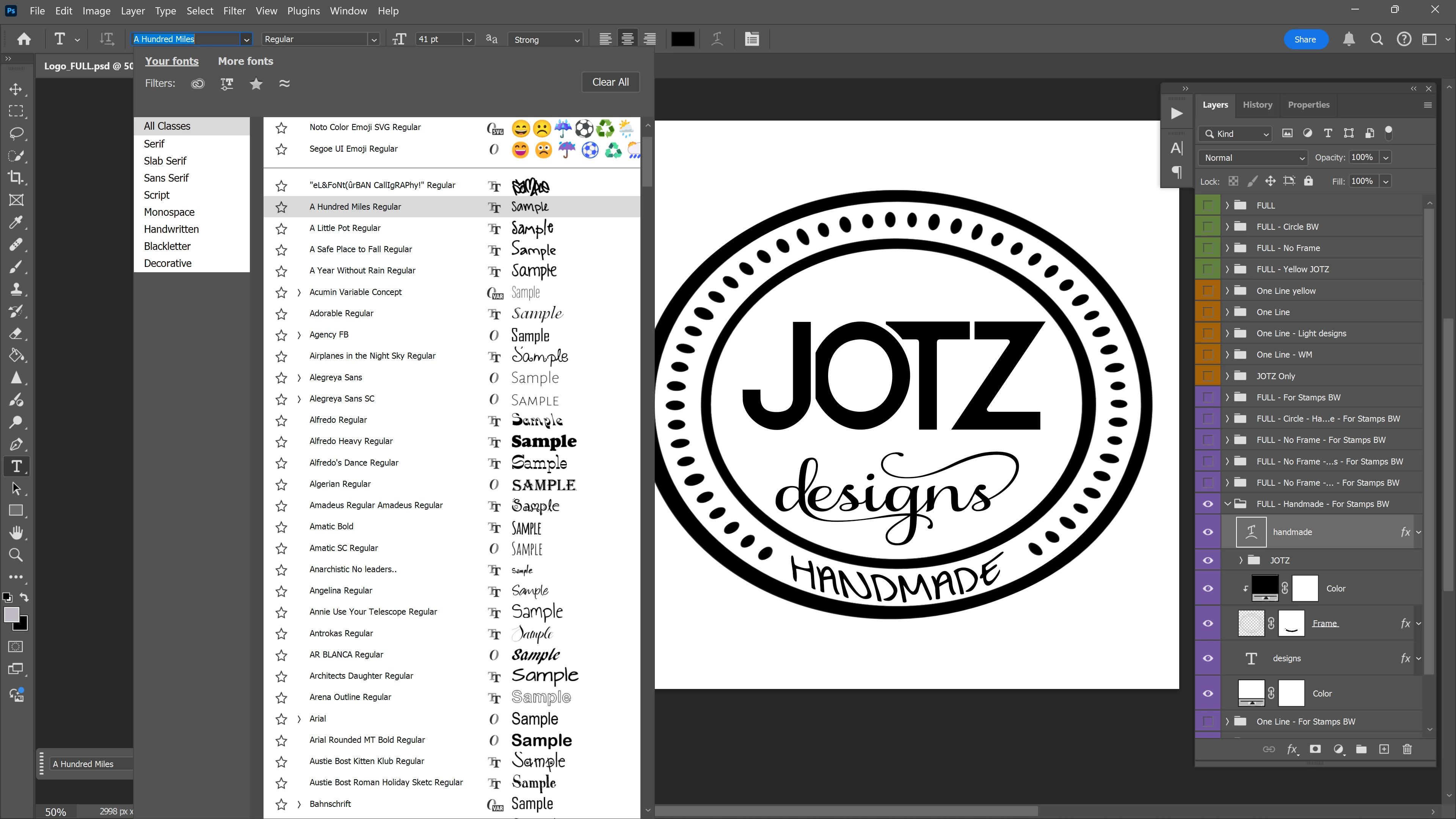Image resolution: width=1456 pixels, height=819 pixels.
Task: Collapse FULL - Handmade - For Stamps BW group
Action: 1228,504
